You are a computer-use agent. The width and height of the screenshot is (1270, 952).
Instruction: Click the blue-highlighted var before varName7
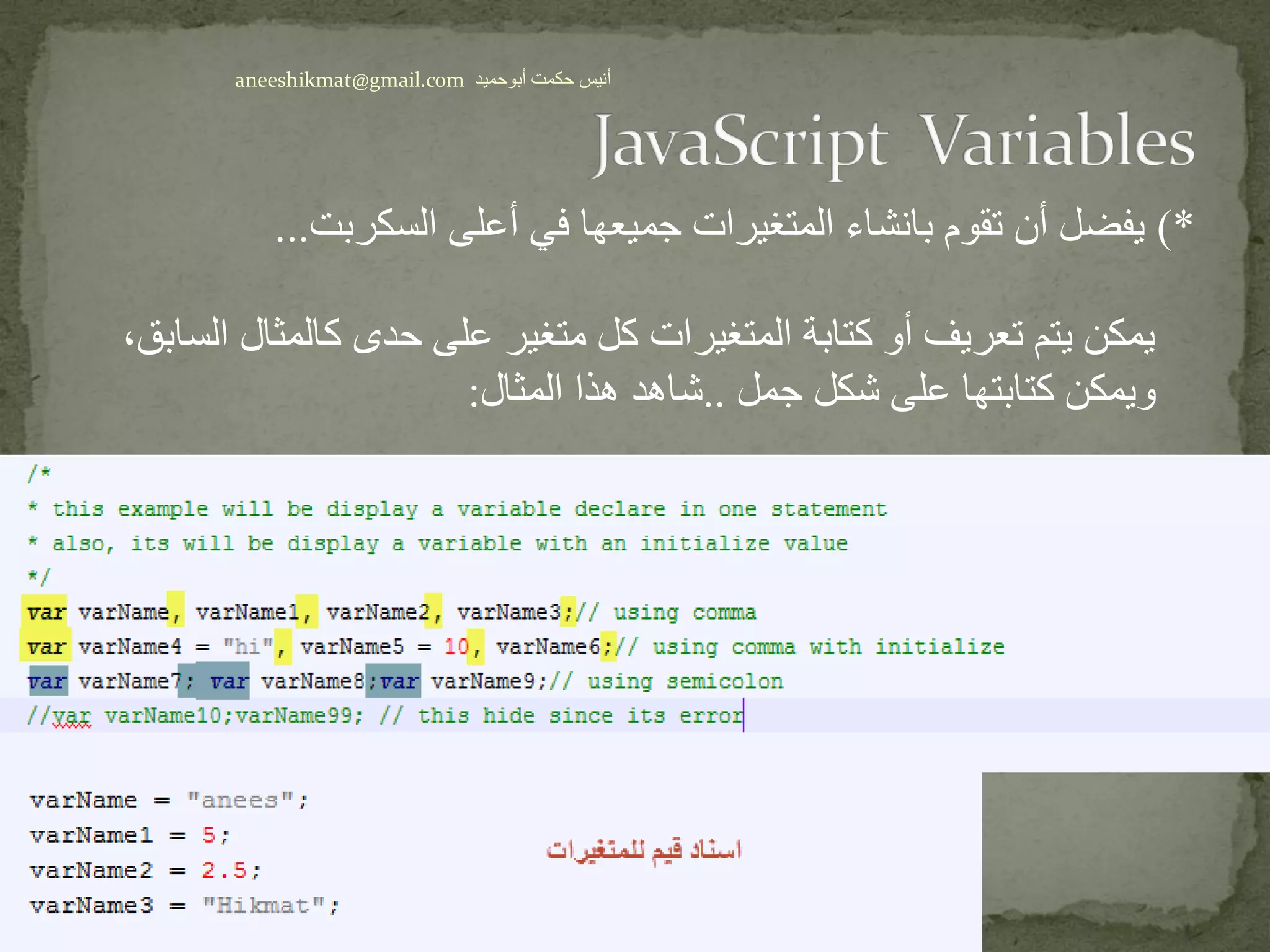pos(47,681)
